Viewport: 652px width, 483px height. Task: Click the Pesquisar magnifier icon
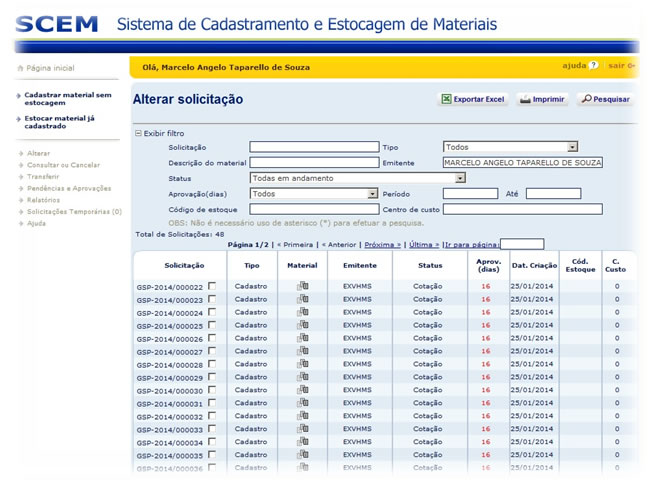(x=586, y=99)
